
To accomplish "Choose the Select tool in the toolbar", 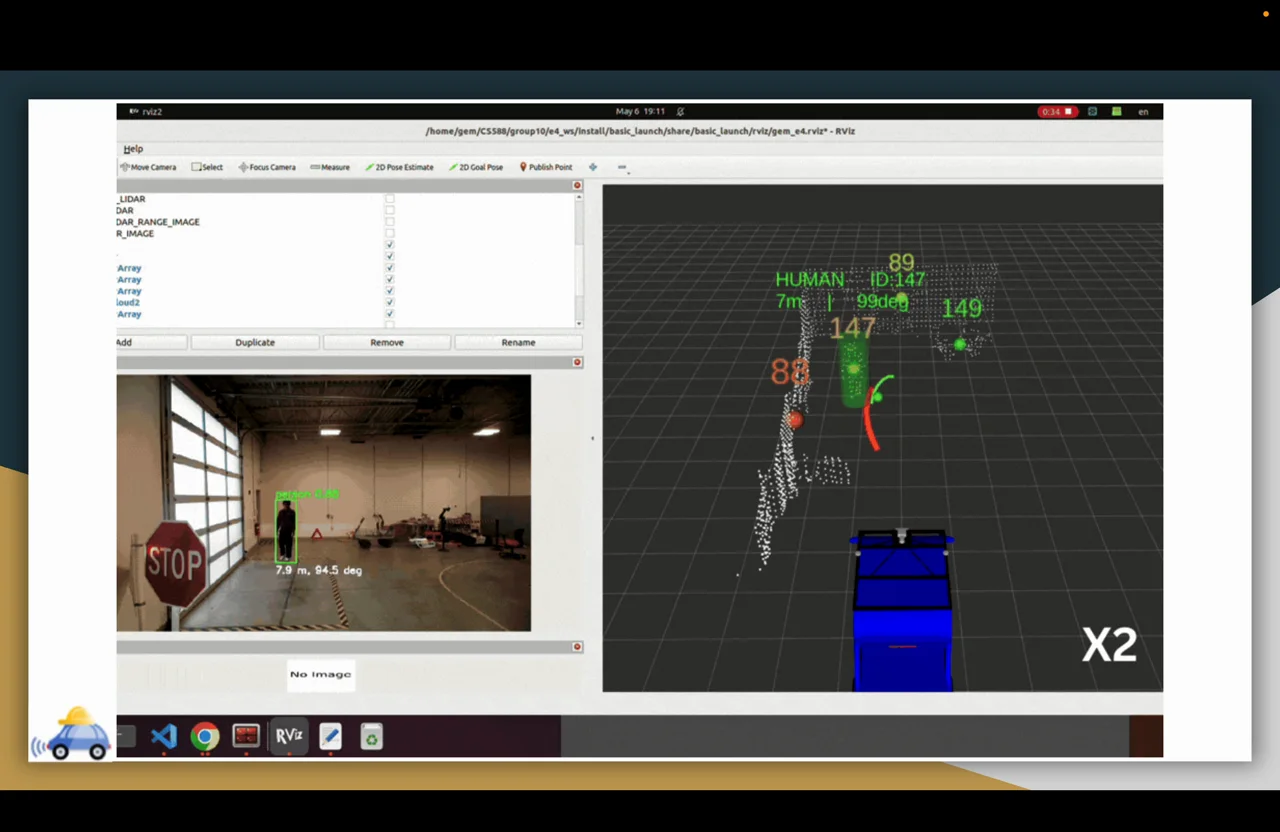I will click(x=207, y=167).
